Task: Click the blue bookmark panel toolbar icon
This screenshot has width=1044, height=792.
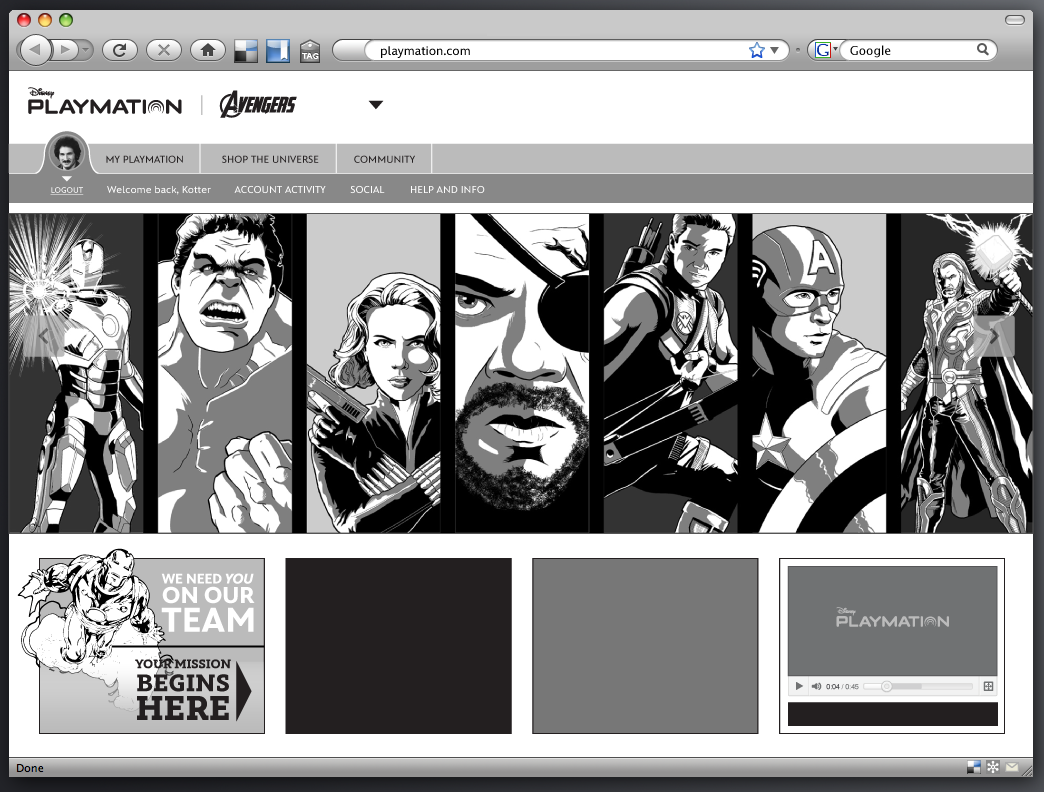Action: pos(278,51)
